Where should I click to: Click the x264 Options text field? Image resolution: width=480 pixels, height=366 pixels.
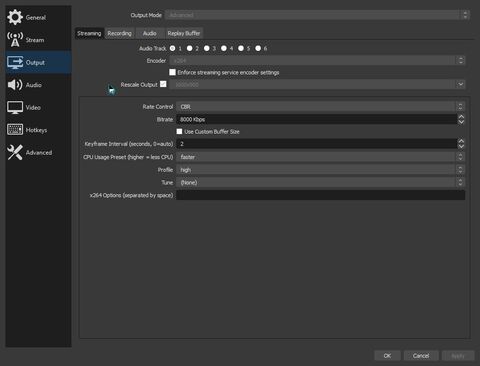tap(320, 195)
